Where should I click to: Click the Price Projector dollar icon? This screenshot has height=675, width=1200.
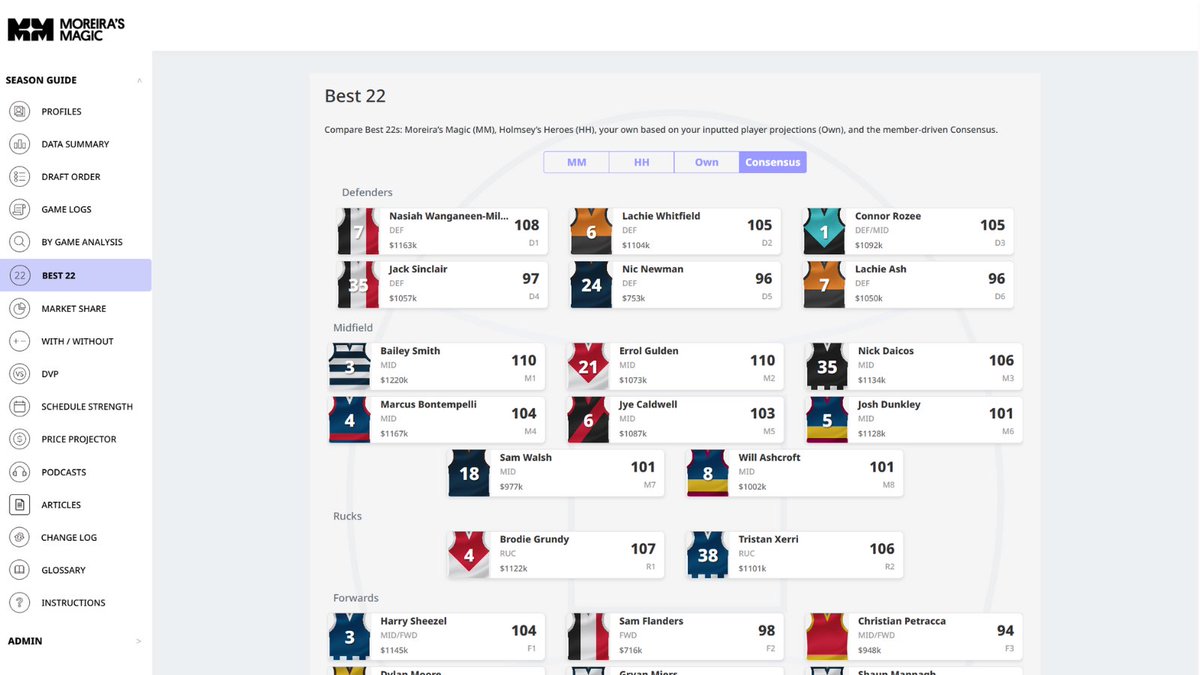(x=19, y=439)
